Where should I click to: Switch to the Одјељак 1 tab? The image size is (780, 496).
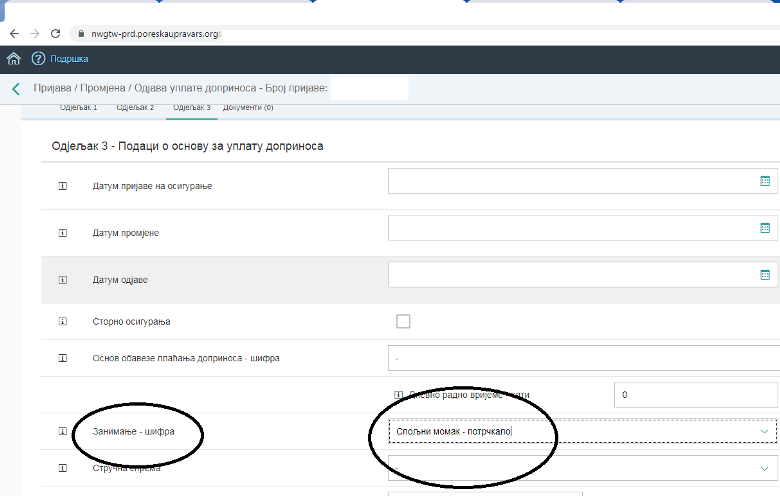point(79,107)
